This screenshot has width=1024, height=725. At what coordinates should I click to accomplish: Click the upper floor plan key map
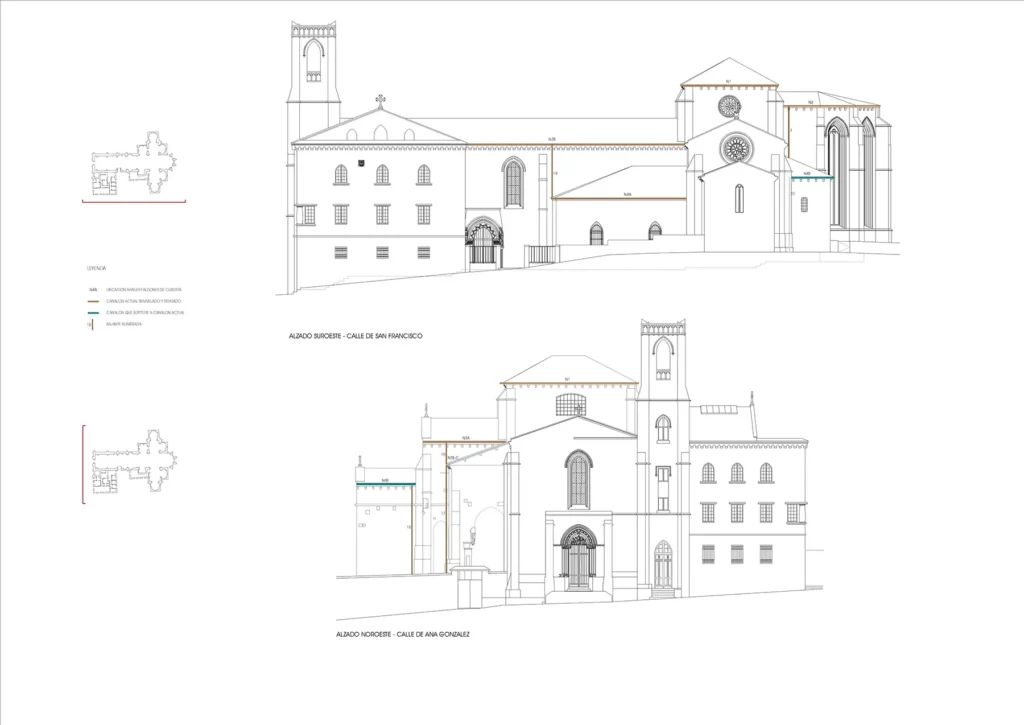[x=134, y=162]
